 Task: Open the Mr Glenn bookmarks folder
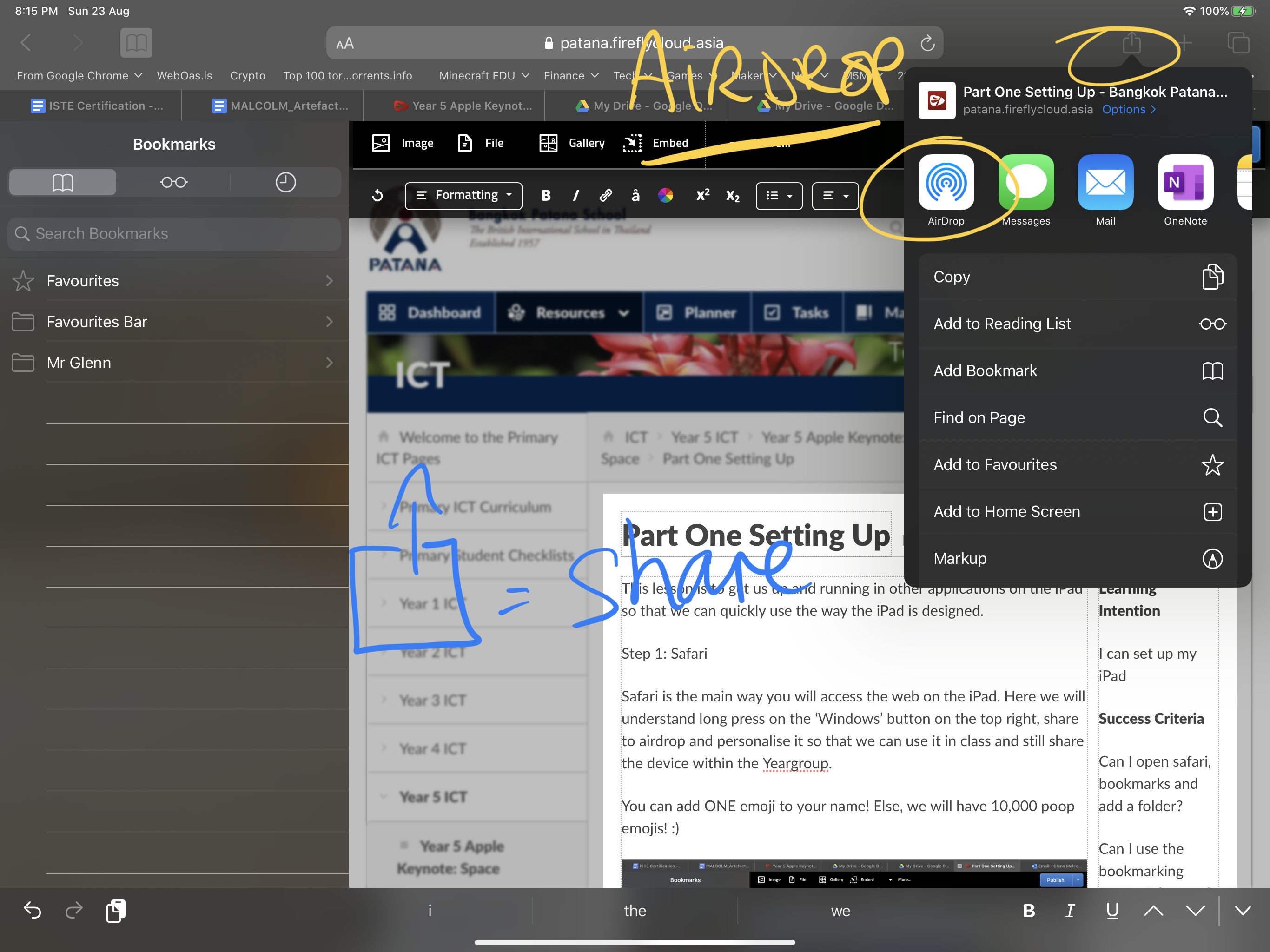coord(174,362)
